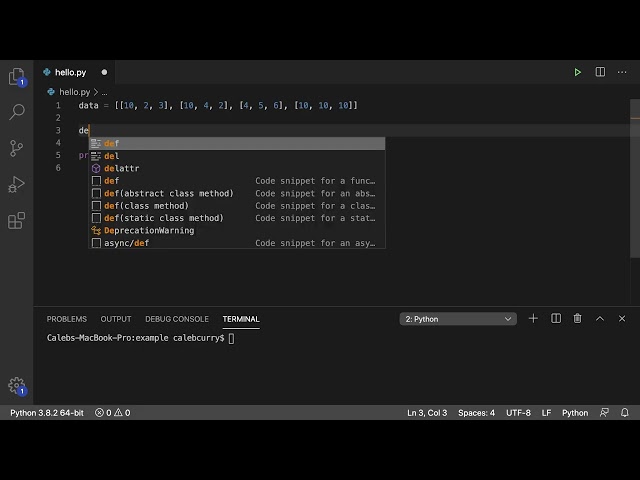Kill terminal with trash icon
The height and width of the screenshot is (480, 640).
[x=577, y=318]
